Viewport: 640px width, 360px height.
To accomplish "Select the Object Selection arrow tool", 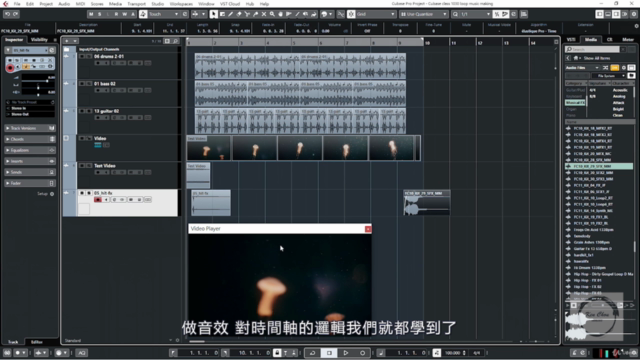I will click(214, 14).
